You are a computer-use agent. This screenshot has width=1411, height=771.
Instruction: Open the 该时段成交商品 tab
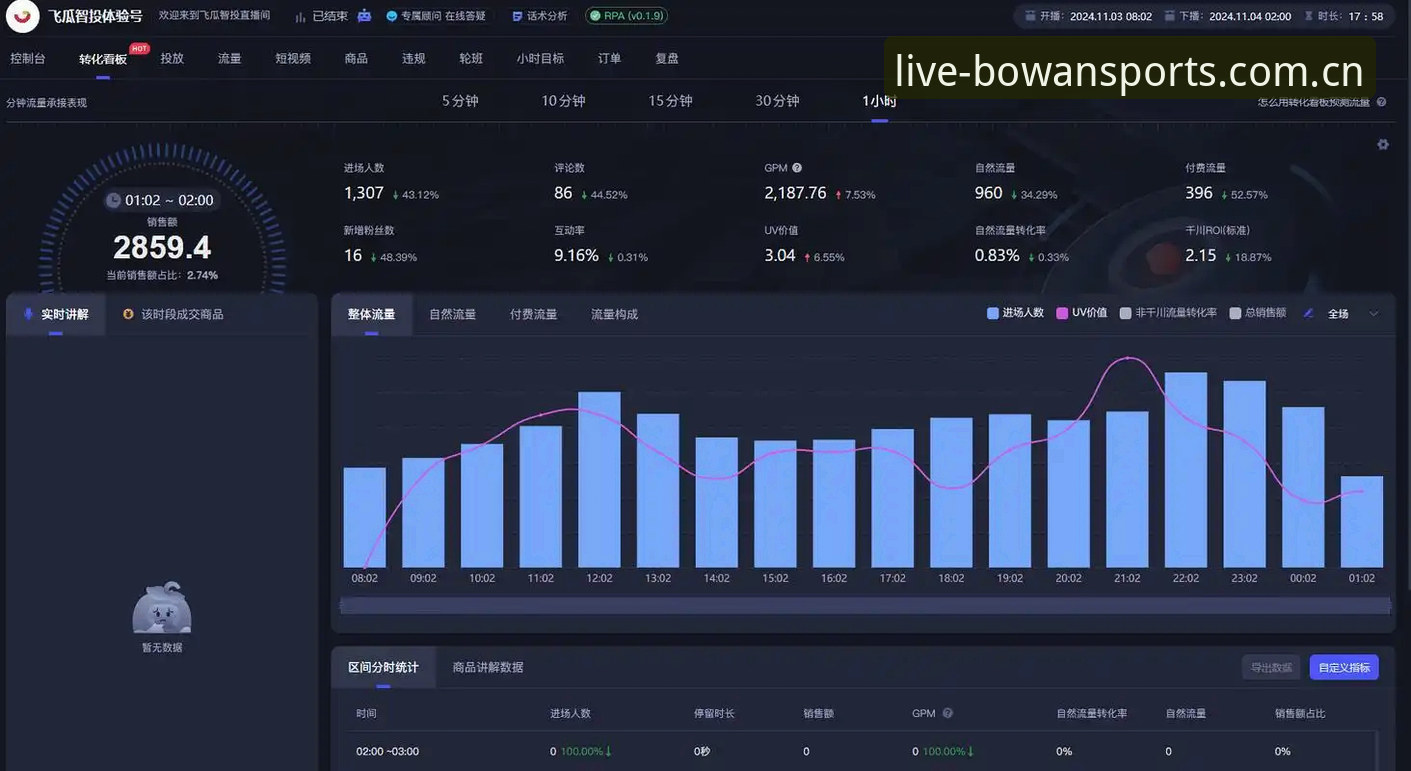tap(173, 314)
